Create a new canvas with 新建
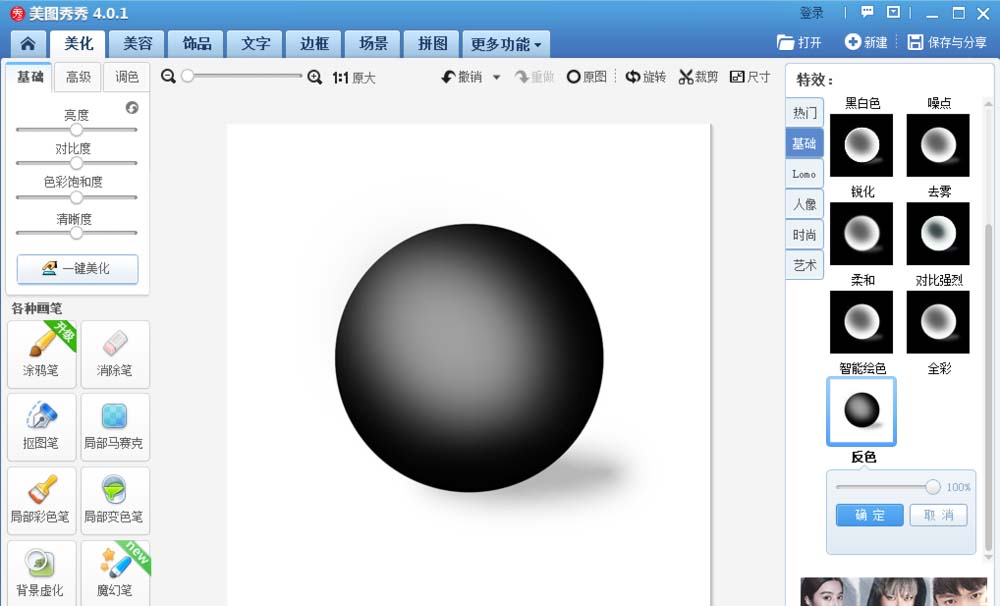This screenshot has height=606, width=1000. click(x=866, y=42)
